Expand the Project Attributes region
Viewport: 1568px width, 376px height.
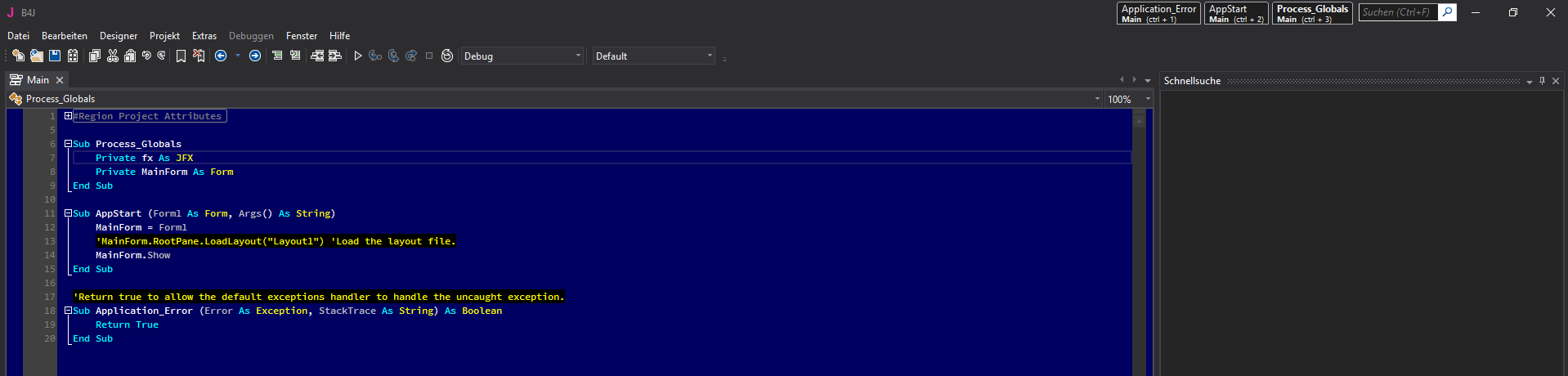(69, 116)
